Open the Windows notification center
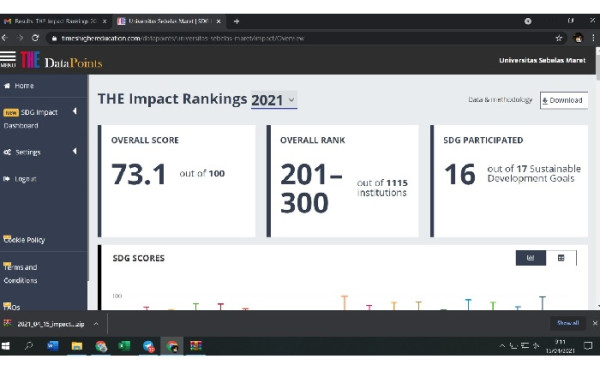 (588, 346)
